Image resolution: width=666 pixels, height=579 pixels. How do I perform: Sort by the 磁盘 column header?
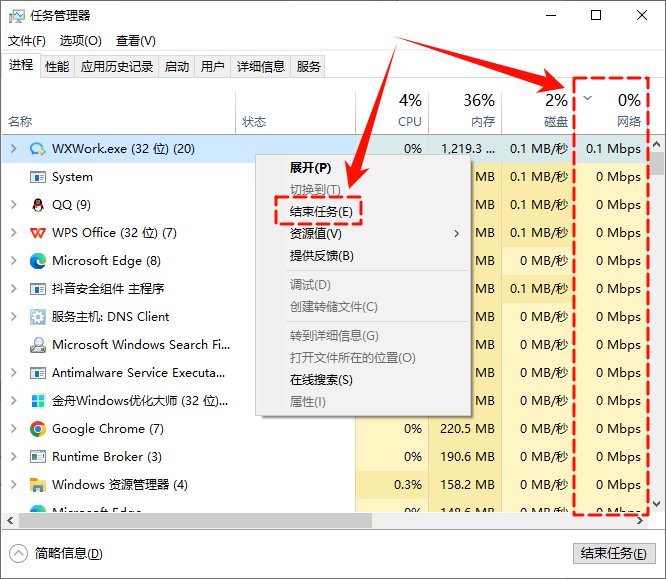click(x=538, y=111)
